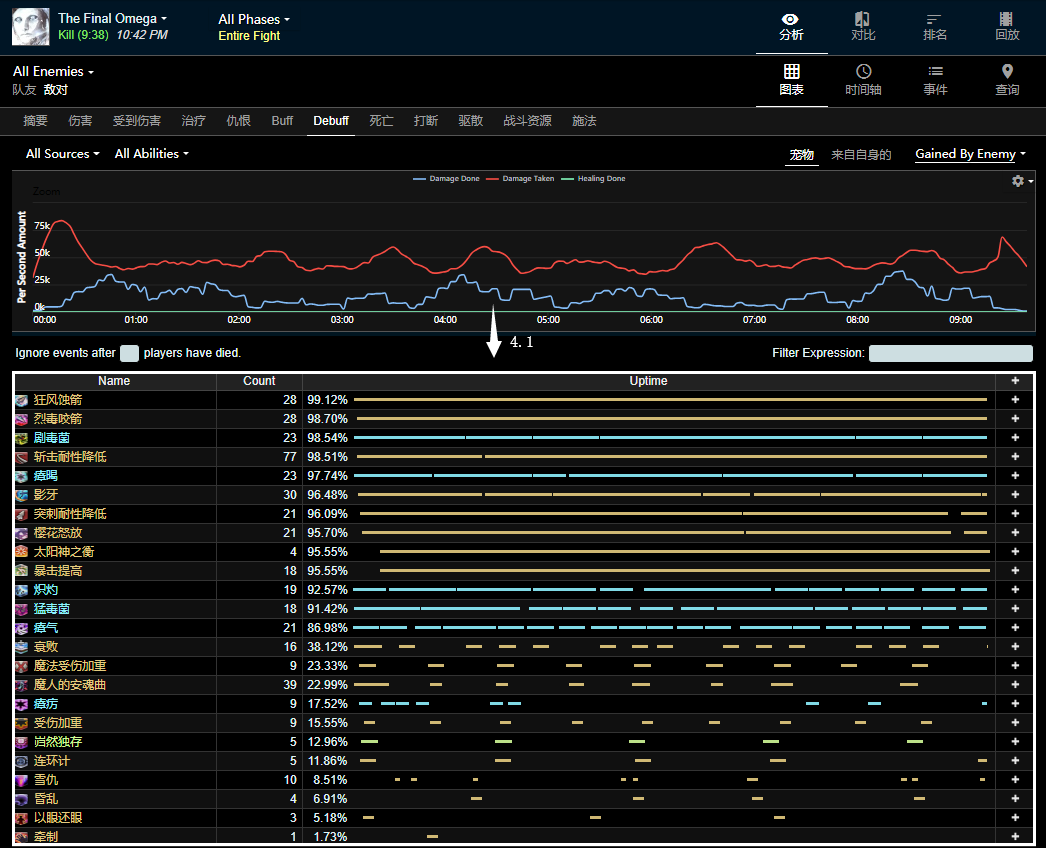Open the All Phases dropdown
The width and height of the screenshot is (1046, 848).
(x=254, y=19)
